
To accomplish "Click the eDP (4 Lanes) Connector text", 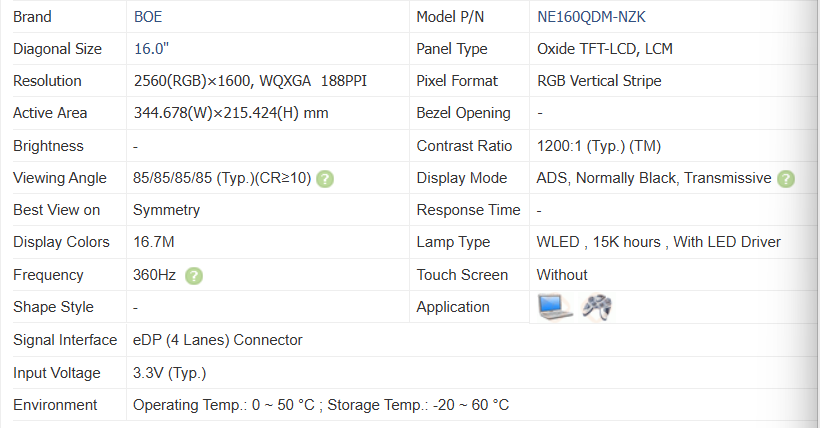I will [218, 340].
